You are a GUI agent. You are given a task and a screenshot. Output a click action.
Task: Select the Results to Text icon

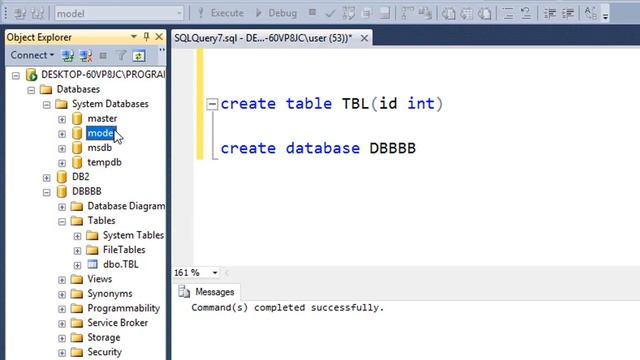click(449, 13)
